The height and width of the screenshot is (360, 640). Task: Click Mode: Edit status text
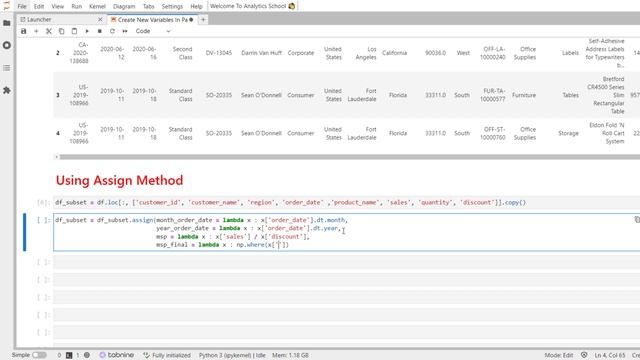pos(559,355)
